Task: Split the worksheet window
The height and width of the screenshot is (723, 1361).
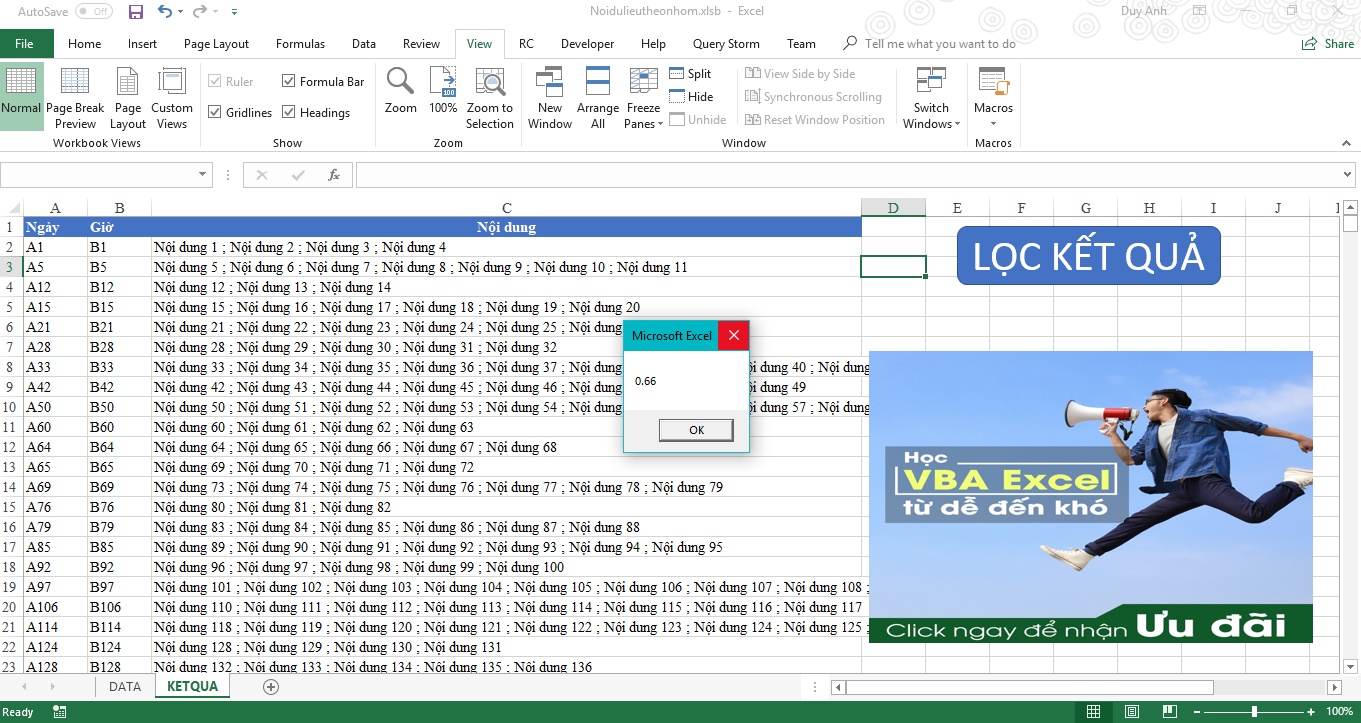Action: [x=690, y=74]
